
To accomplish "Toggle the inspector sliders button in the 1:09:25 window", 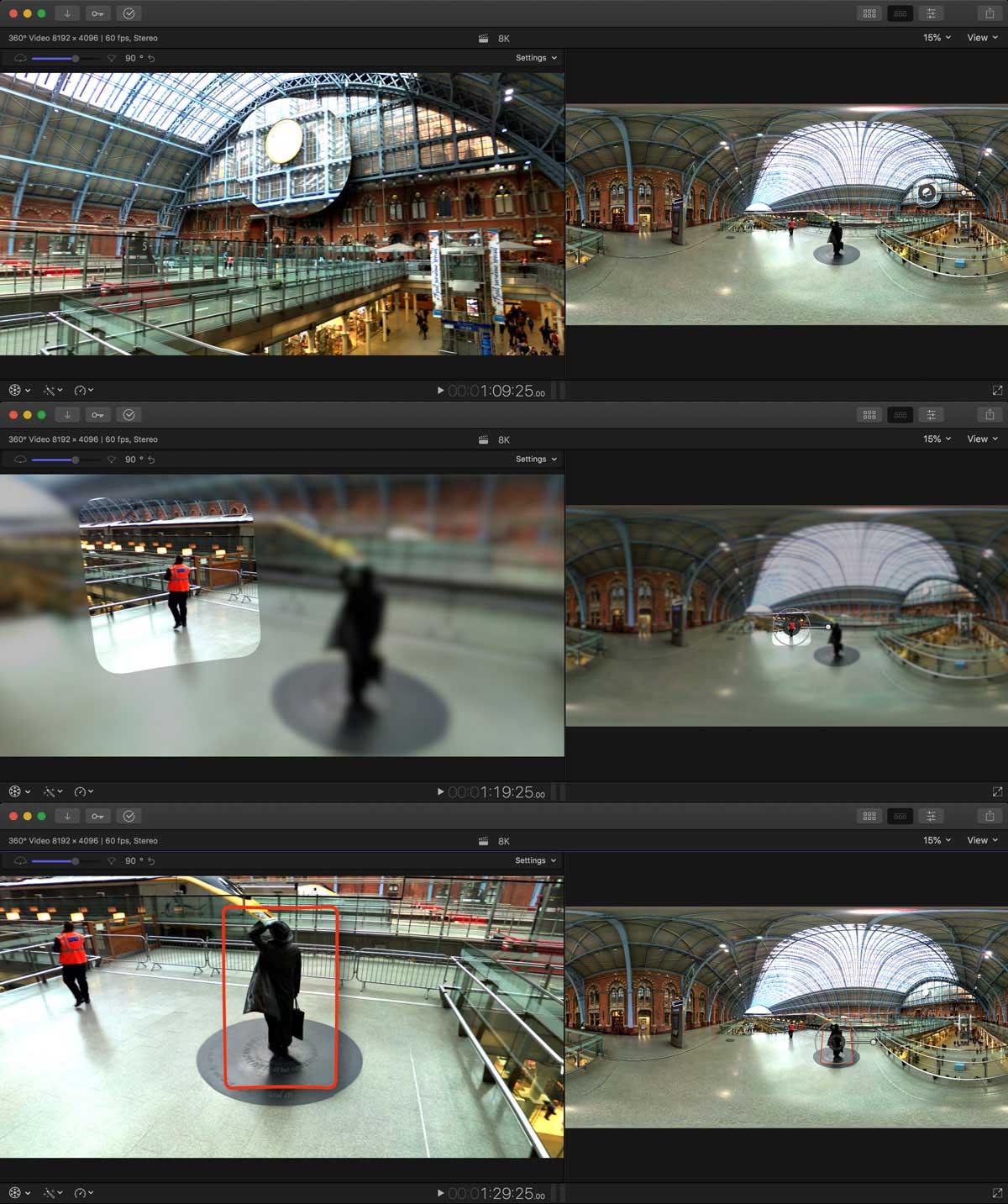I will (931, 13).
